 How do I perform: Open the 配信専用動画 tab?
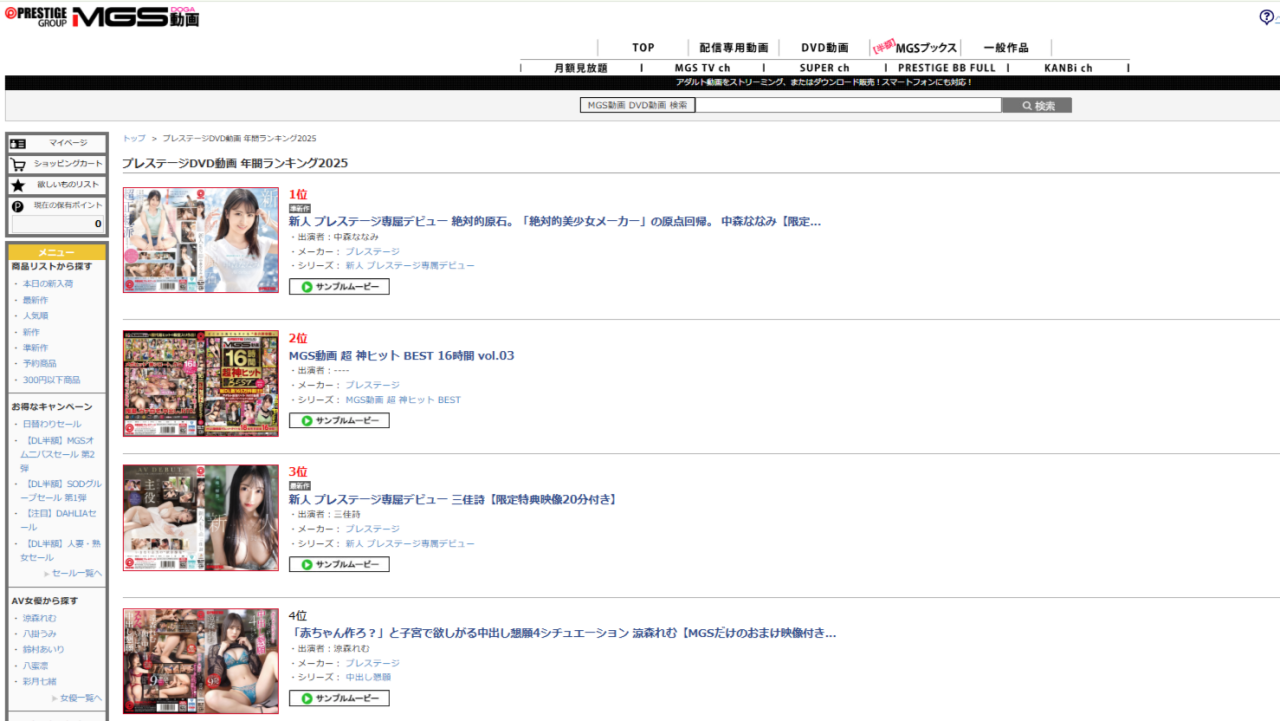coord(733,48)
